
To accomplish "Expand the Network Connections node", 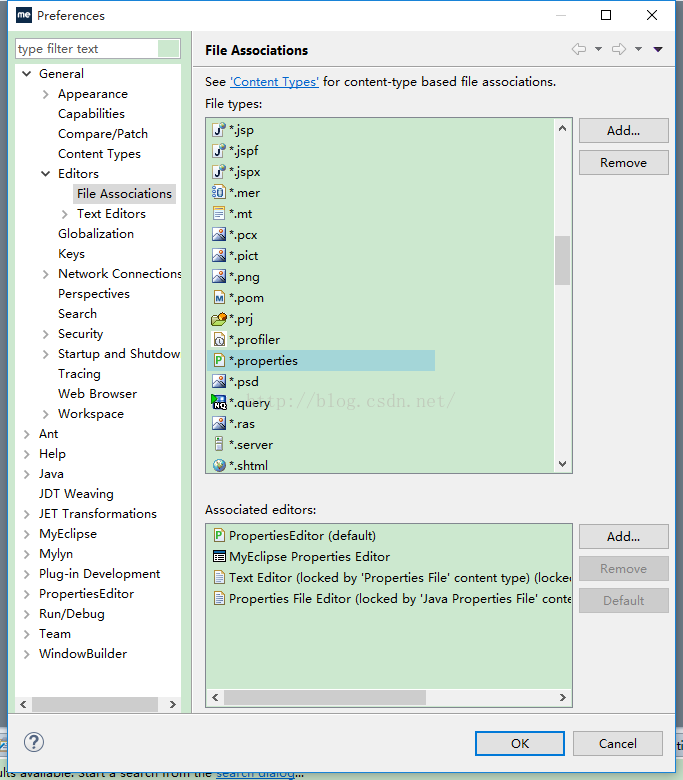I will point(46,274).
